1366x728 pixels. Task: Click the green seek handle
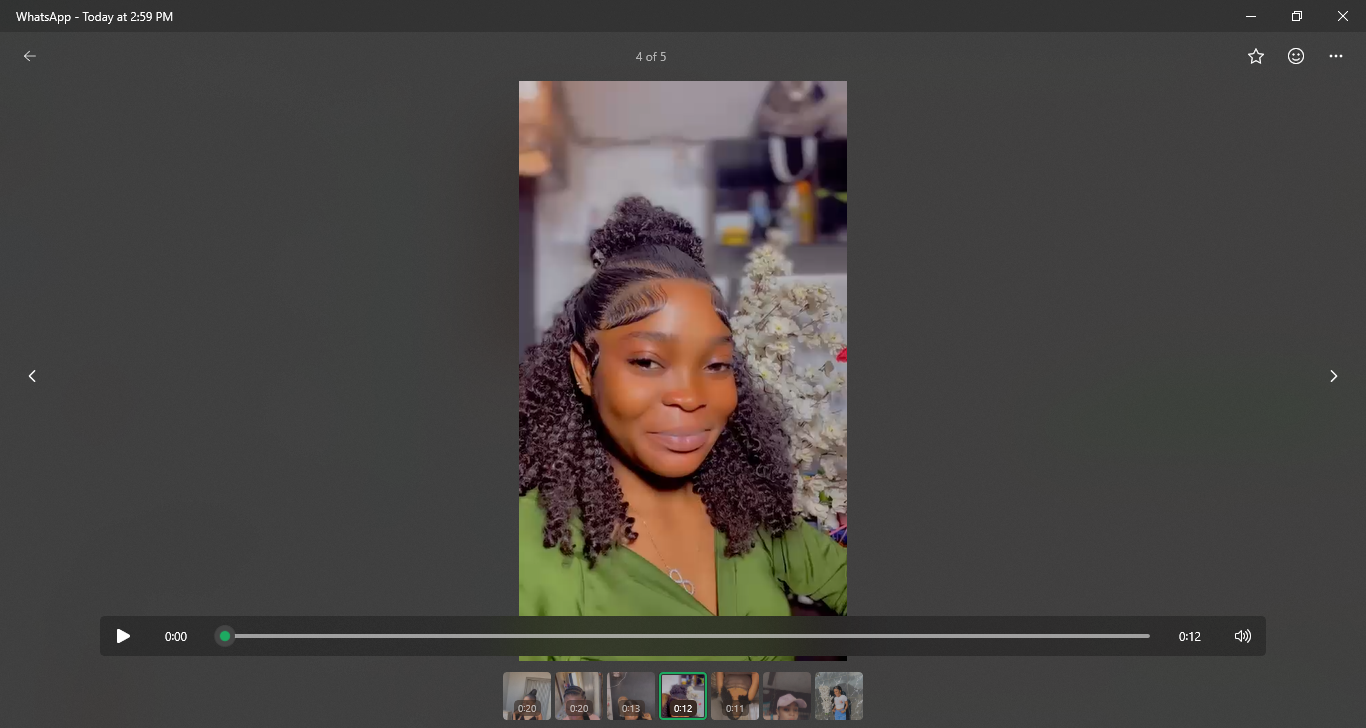(225, 636)
